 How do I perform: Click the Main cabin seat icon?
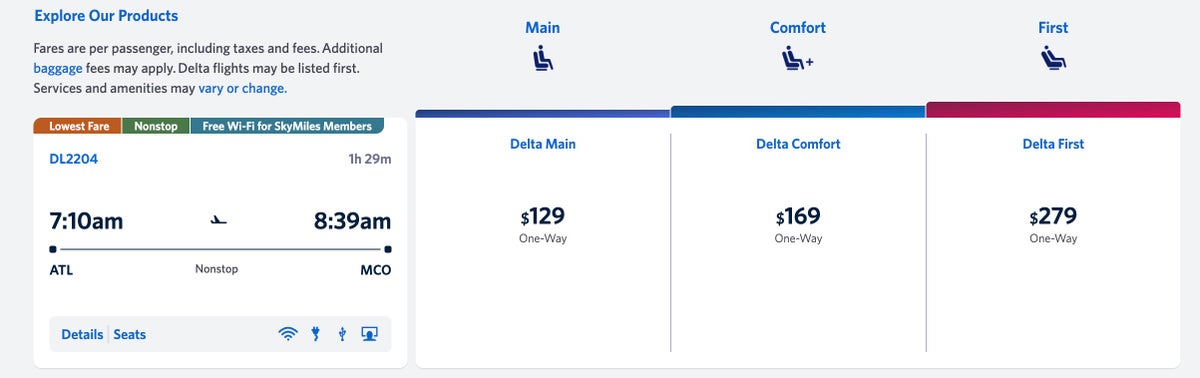(542, 60)
